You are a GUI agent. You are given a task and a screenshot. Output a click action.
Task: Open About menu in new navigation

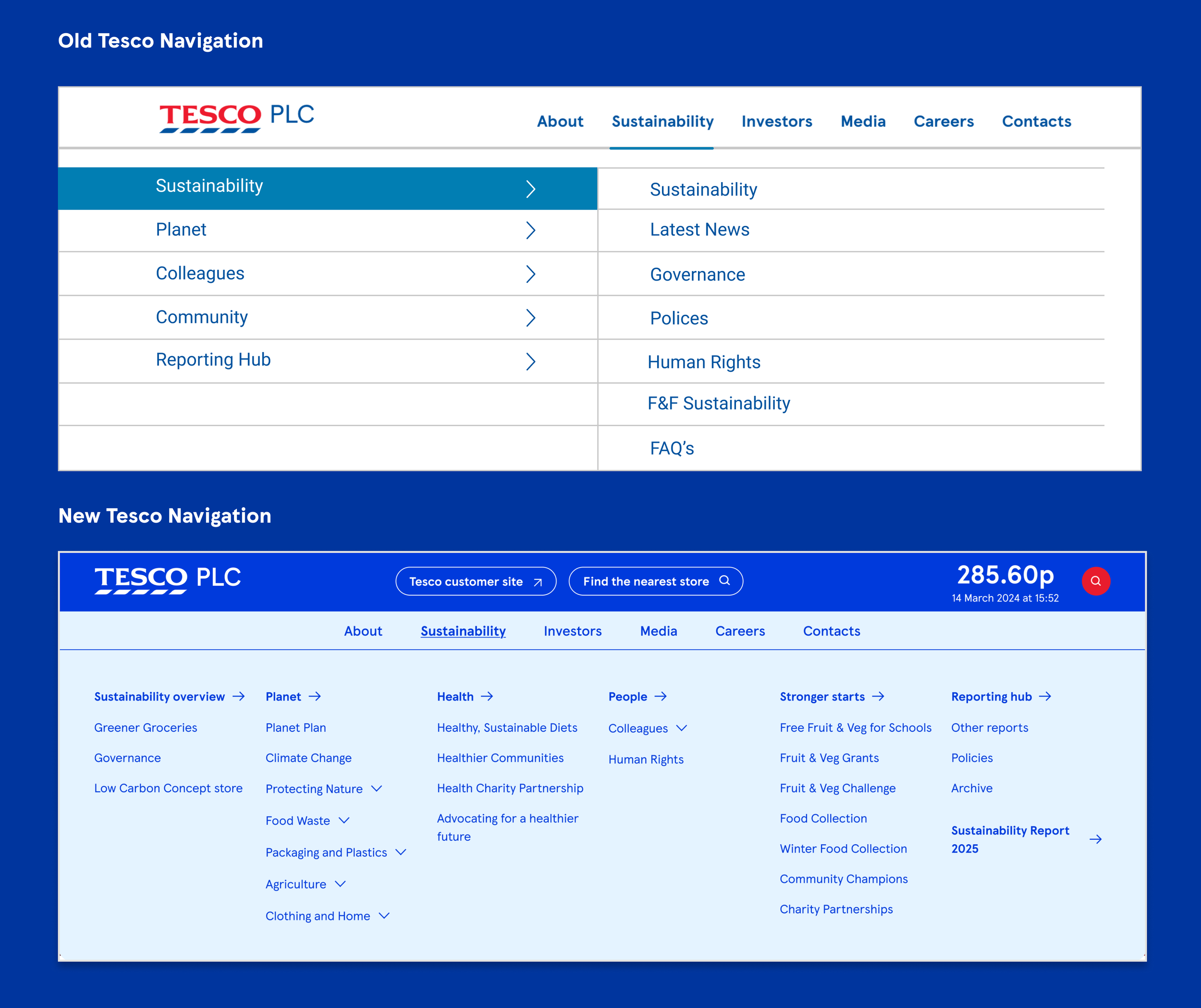(363, 631)
